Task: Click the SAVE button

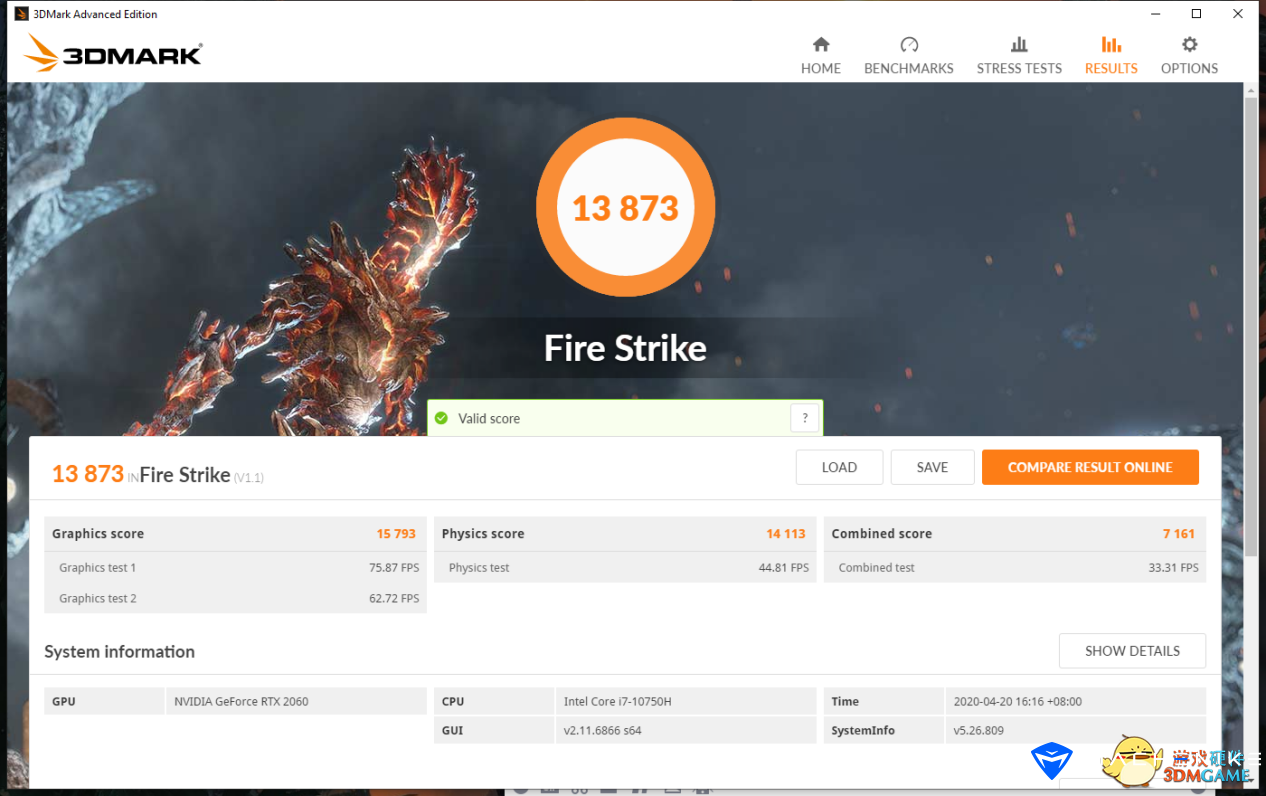Action: click(x=932, y=467)
